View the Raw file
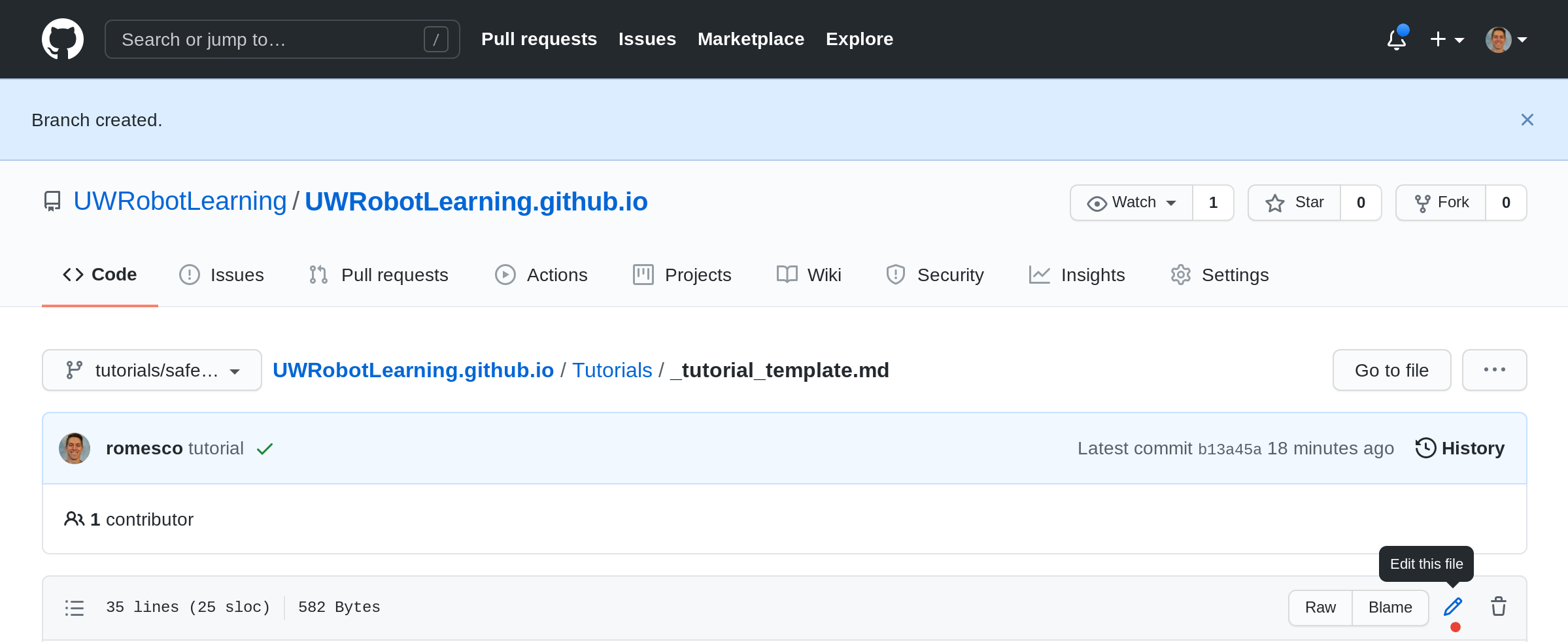 tap(1320, 607)
